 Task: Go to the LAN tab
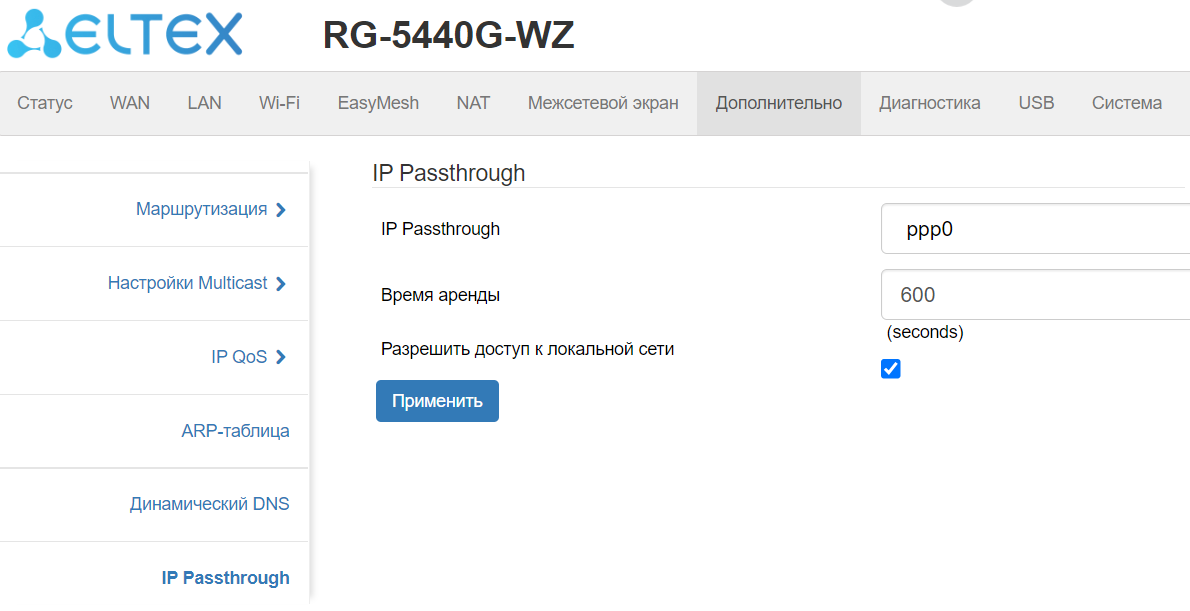tap(204, 103)
